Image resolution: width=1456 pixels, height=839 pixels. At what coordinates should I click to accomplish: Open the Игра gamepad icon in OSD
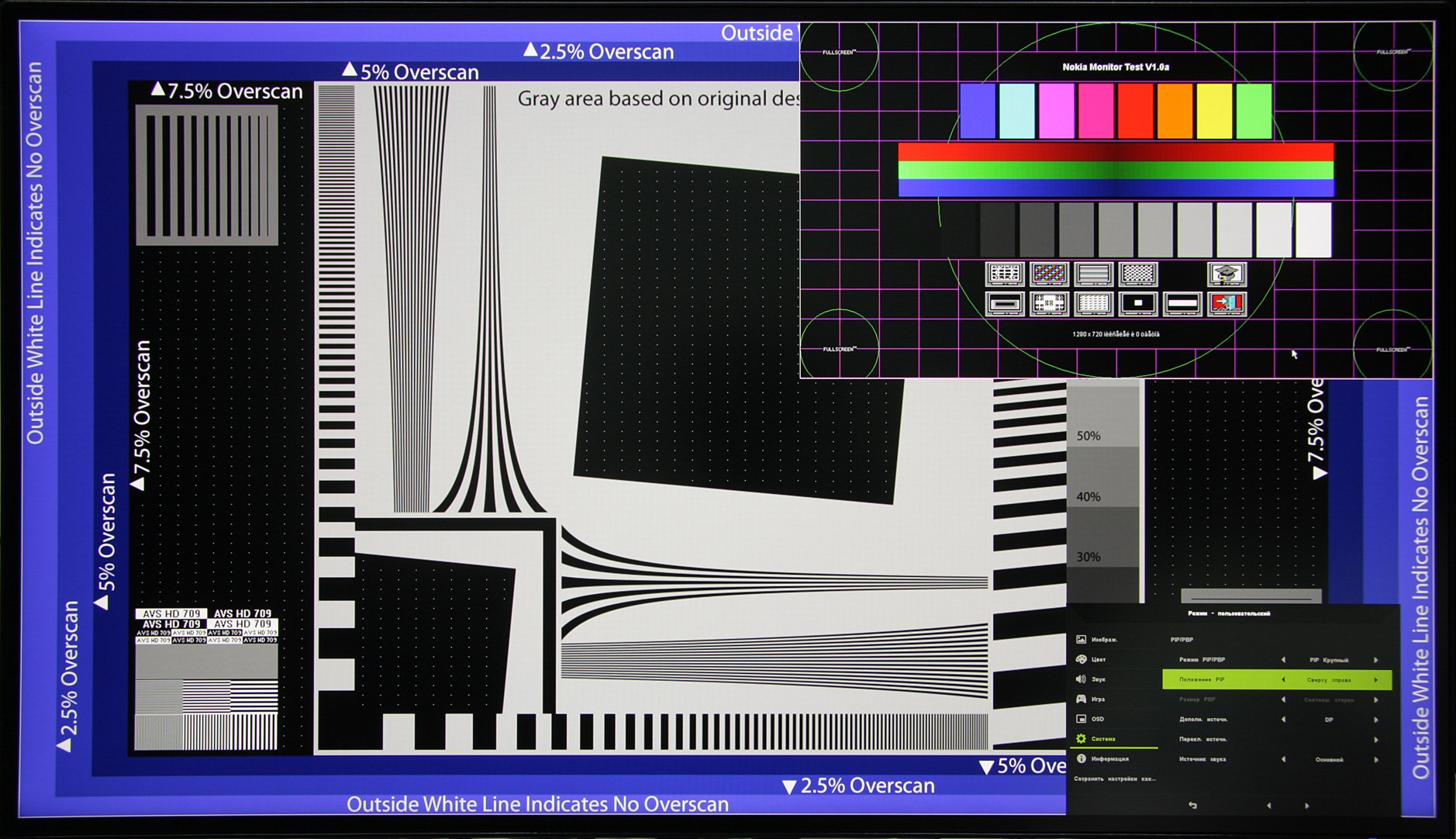pyautogui.click(x=1081, y=699)
